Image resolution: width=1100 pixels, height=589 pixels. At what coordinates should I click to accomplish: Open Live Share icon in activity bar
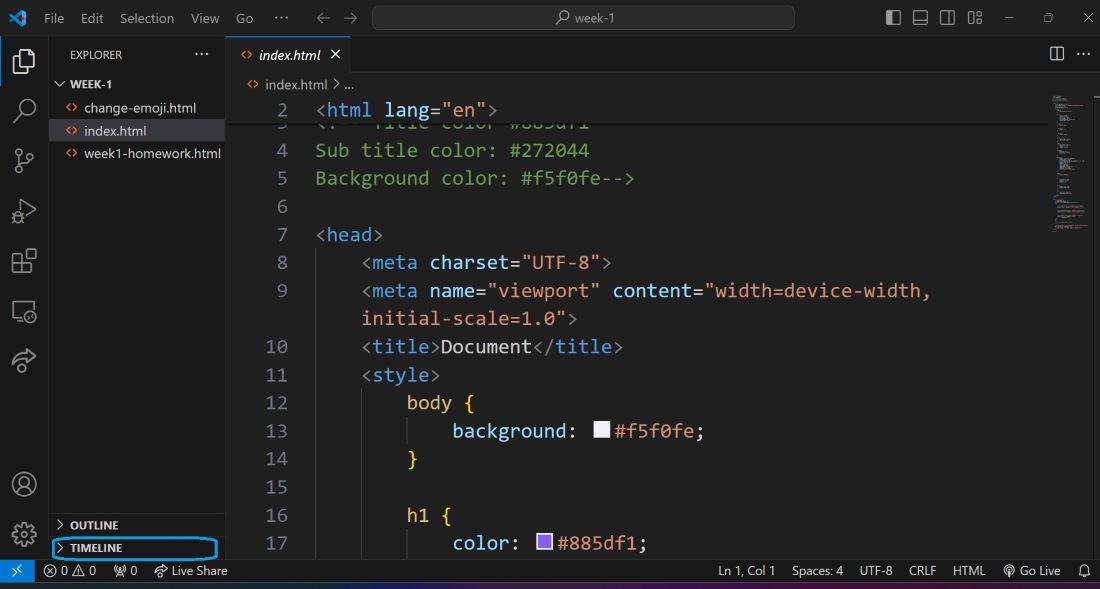(x=25, y=360)
